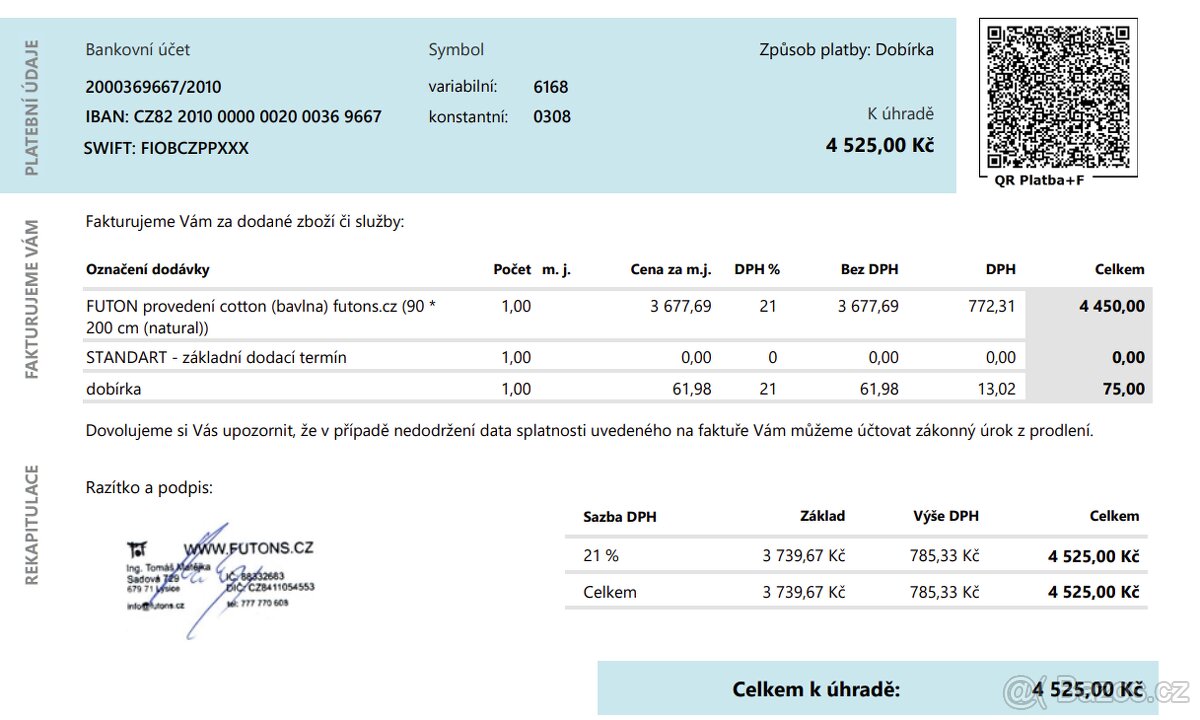Click the SWIFT code FIOBCZPPXXX
The image size is (1200, 720).
(166, 148)
